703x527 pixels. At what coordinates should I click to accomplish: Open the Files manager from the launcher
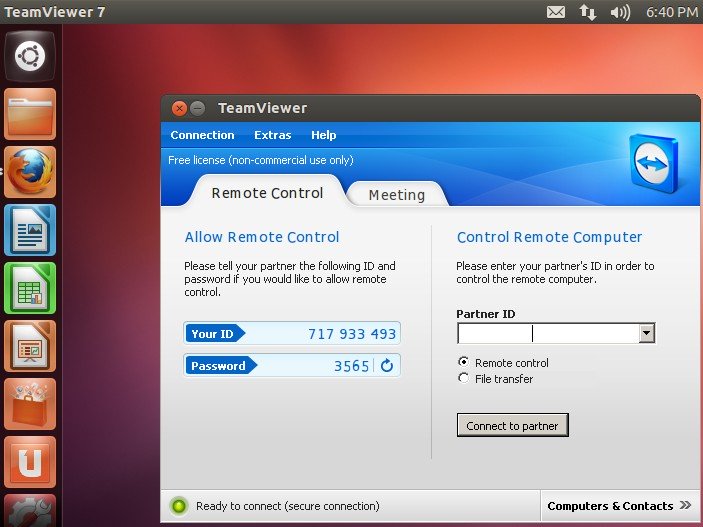[x=30, y=114]
